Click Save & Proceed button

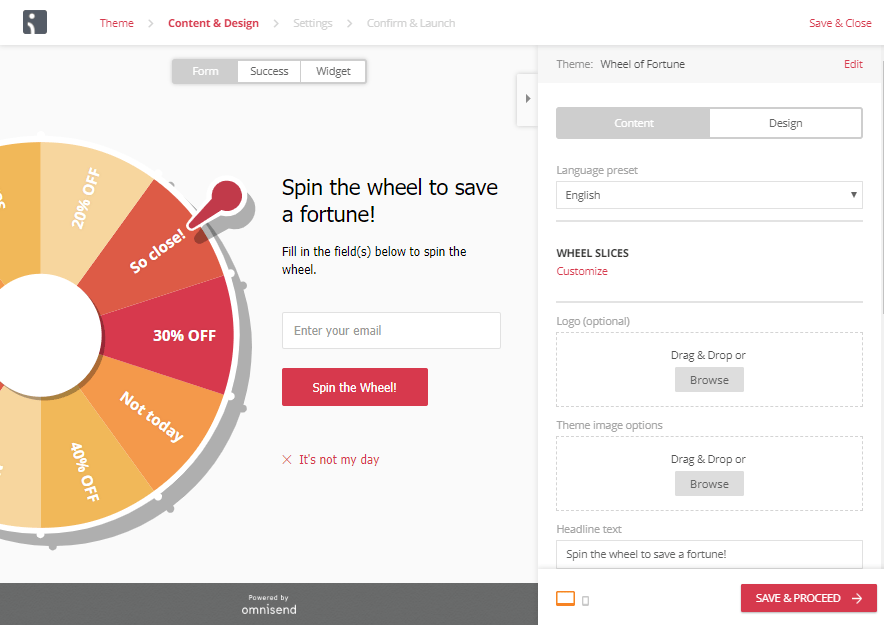click(808, 598)
